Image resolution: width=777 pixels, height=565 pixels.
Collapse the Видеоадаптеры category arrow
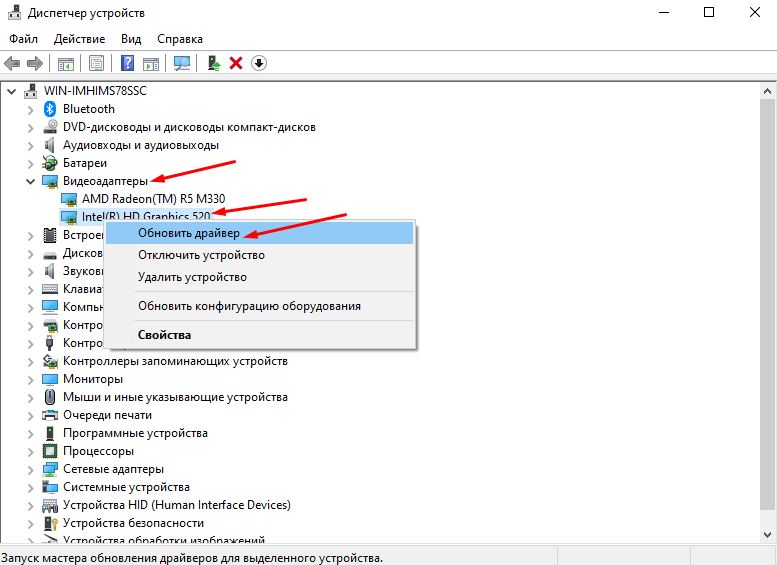point(30,181)
